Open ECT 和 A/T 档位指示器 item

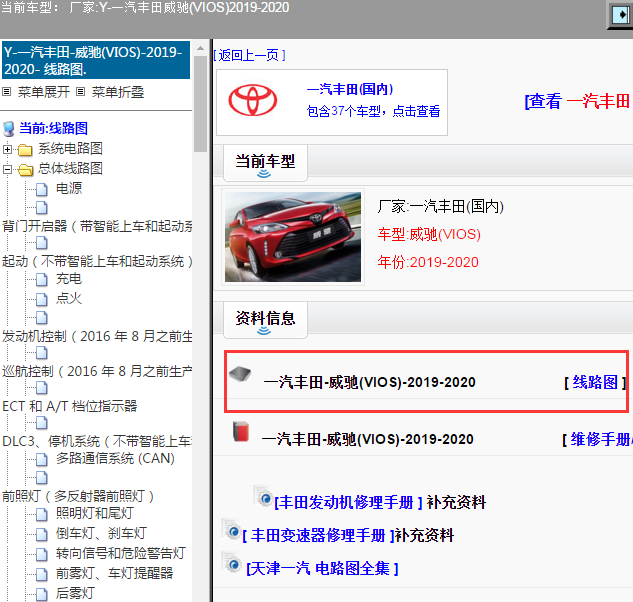tap(69, 406)
